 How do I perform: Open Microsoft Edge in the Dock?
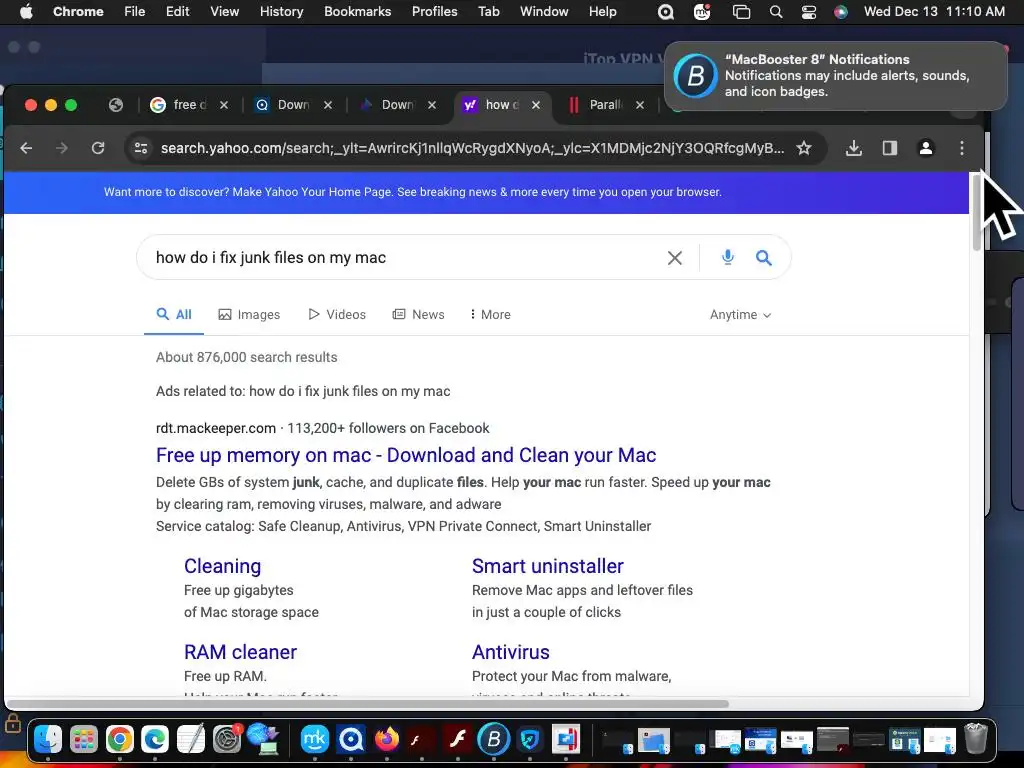pos(155,739)
